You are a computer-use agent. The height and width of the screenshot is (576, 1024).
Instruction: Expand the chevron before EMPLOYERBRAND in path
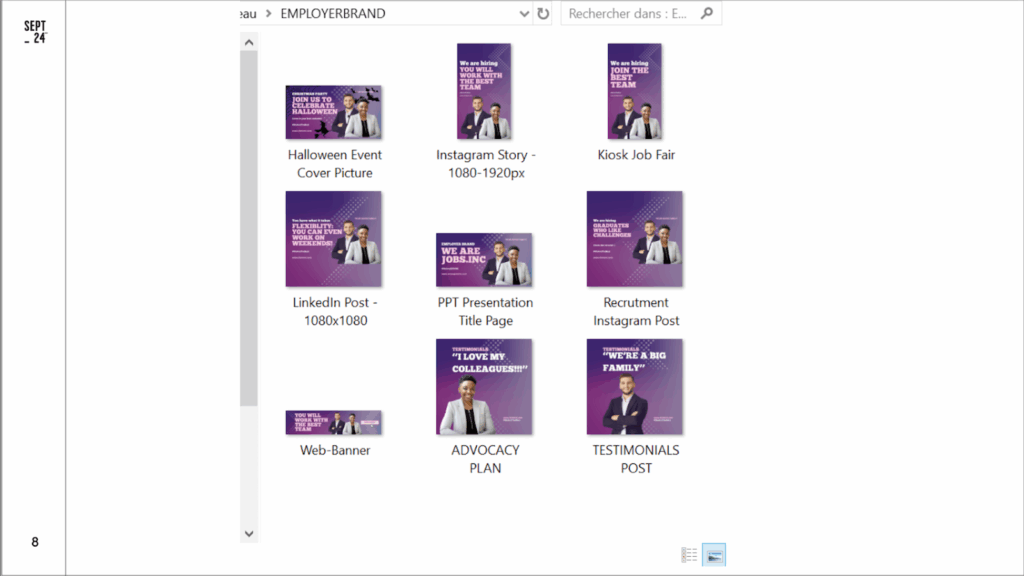pos(268,14)
